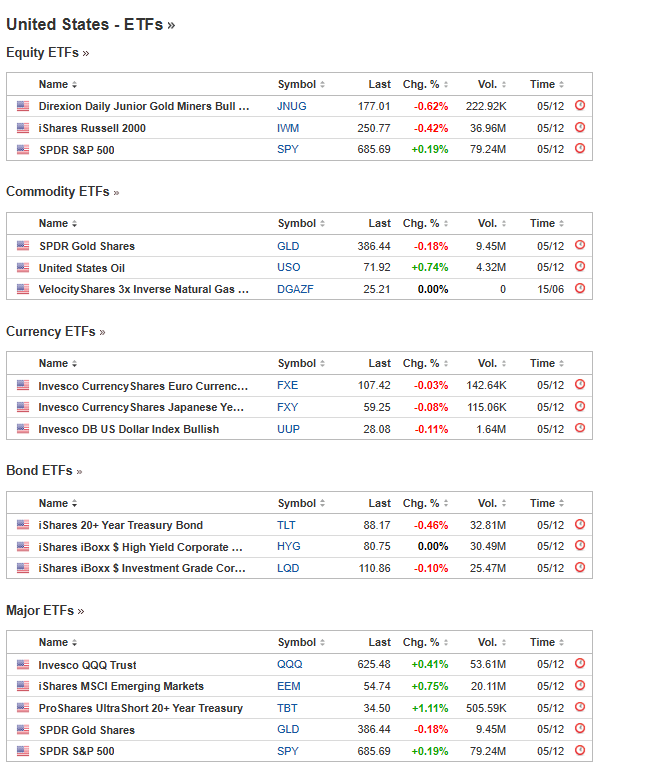Open the Currency ETFs section link
The height and width of the screenshot is (774, 665).
click(55, 331)
